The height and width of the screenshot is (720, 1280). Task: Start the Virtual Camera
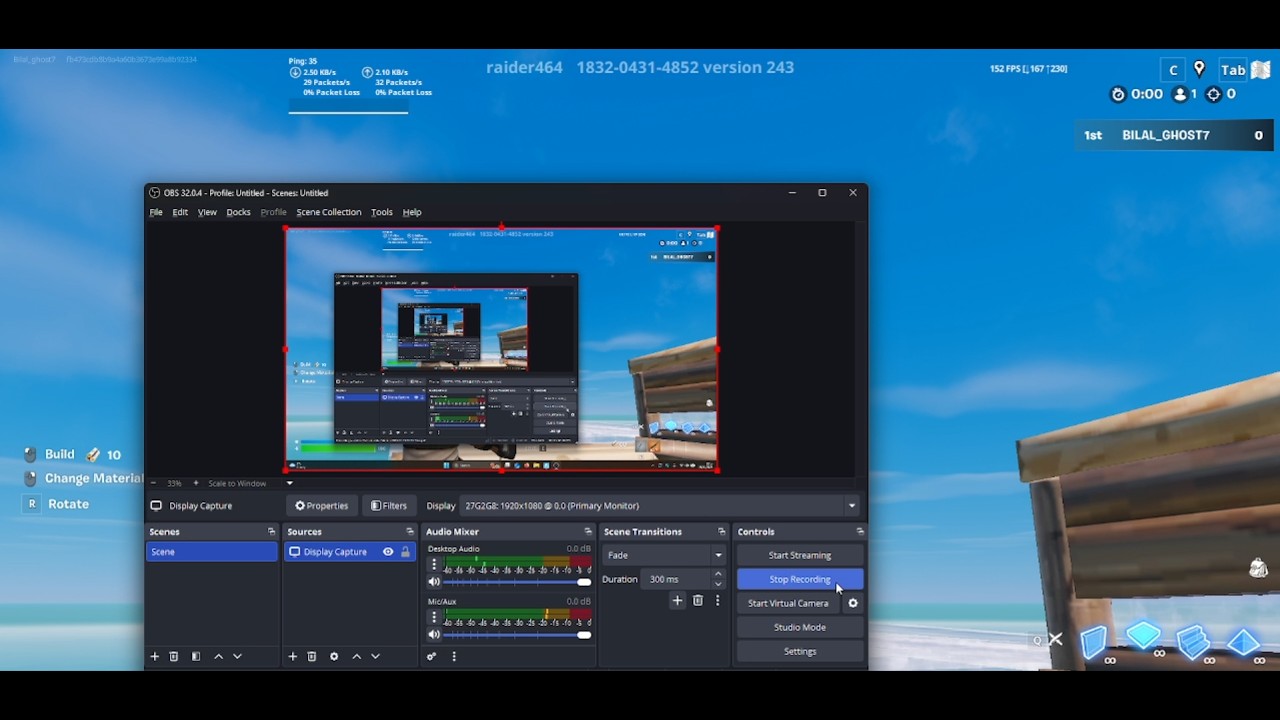point(789,603)
